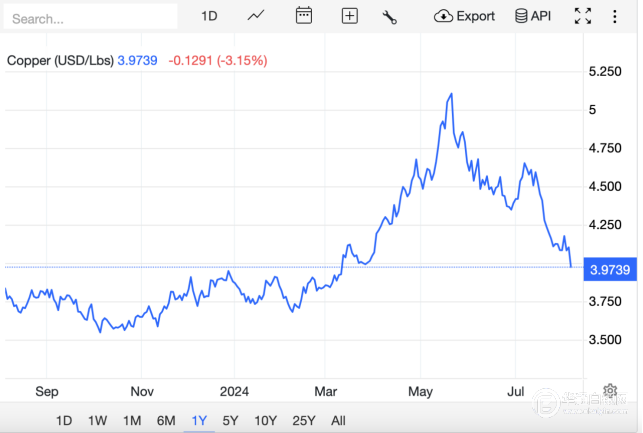Select the 10Y time range

coord(265,420)
